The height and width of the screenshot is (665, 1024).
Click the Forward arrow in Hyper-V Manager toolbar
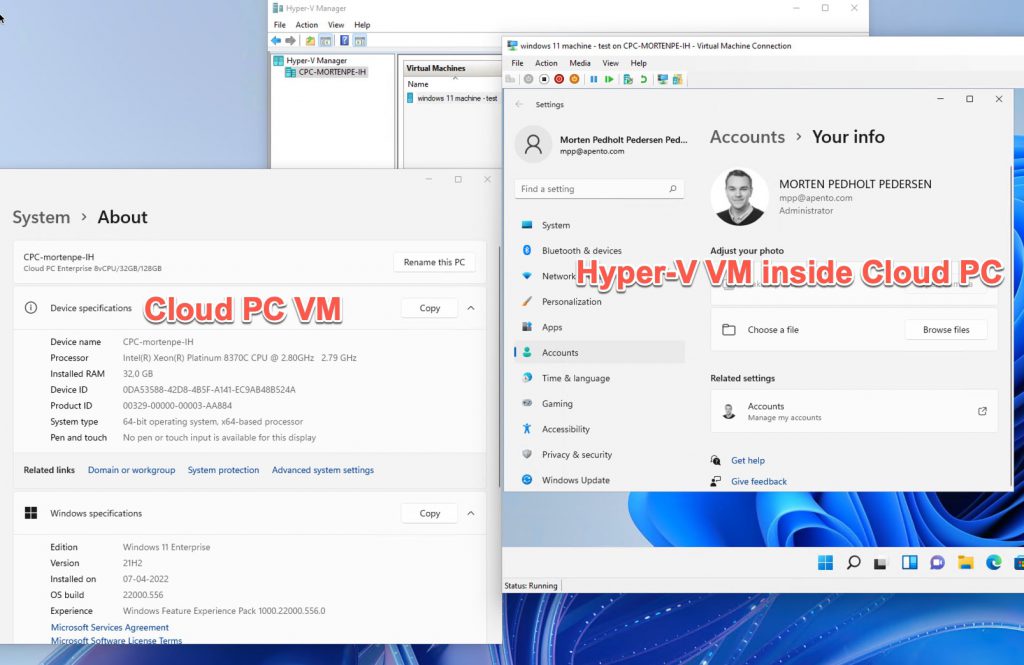point(291,41)
